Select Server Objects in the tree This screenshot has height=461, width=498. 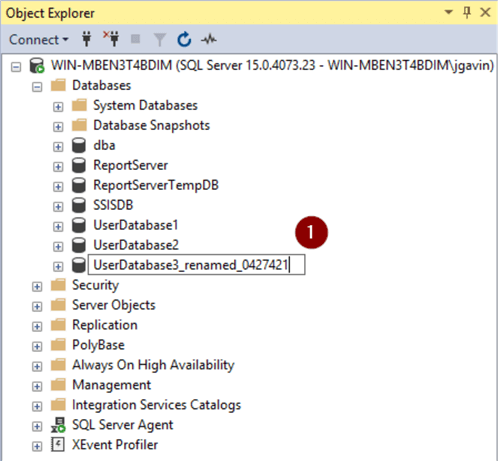tap(114, 305)
